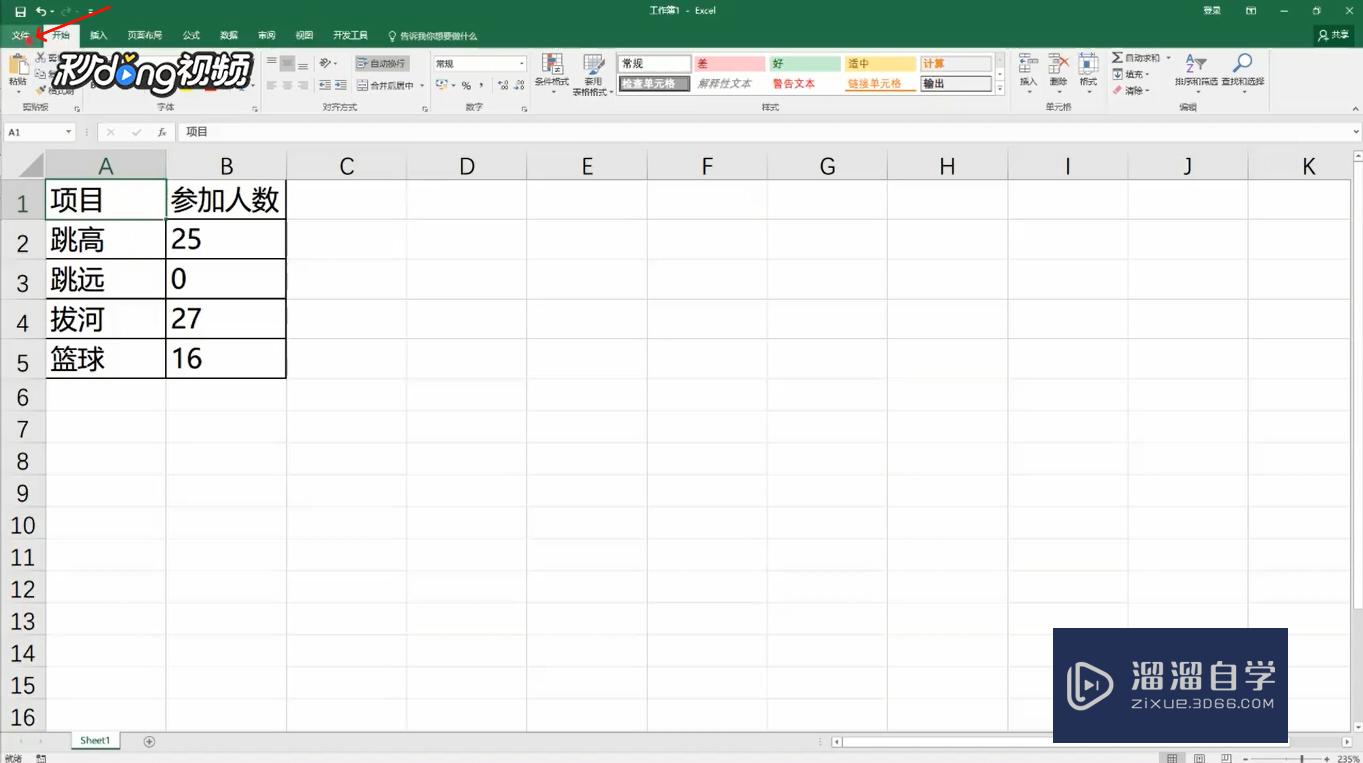Open Merge & Center (合并后居中) dropdown arrow
The width and height of the screenshot is (1363, 763).
[422, 86]
